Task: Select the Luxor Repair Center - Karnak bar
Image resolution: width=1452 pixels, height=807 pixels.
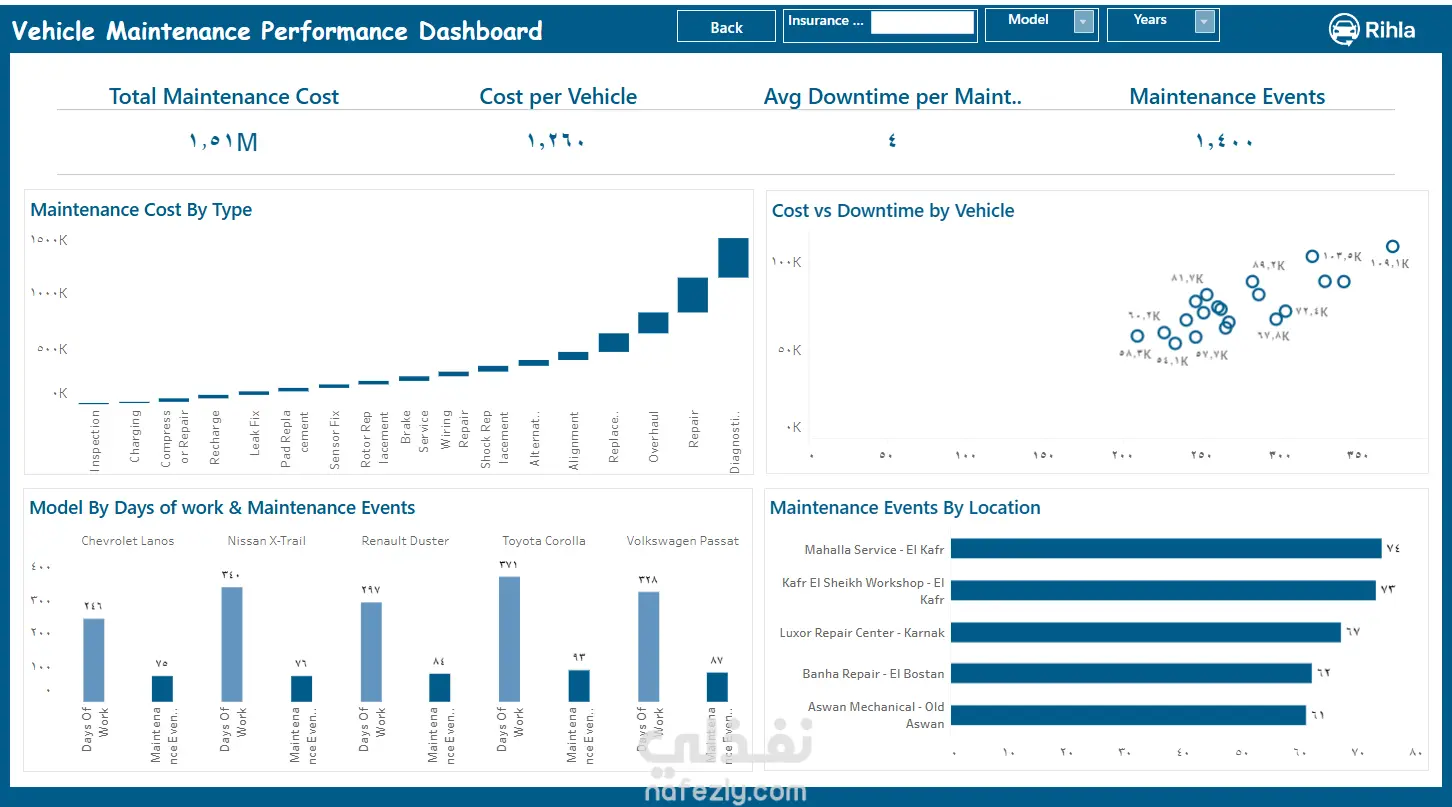Action: [x=1146, y=633]
